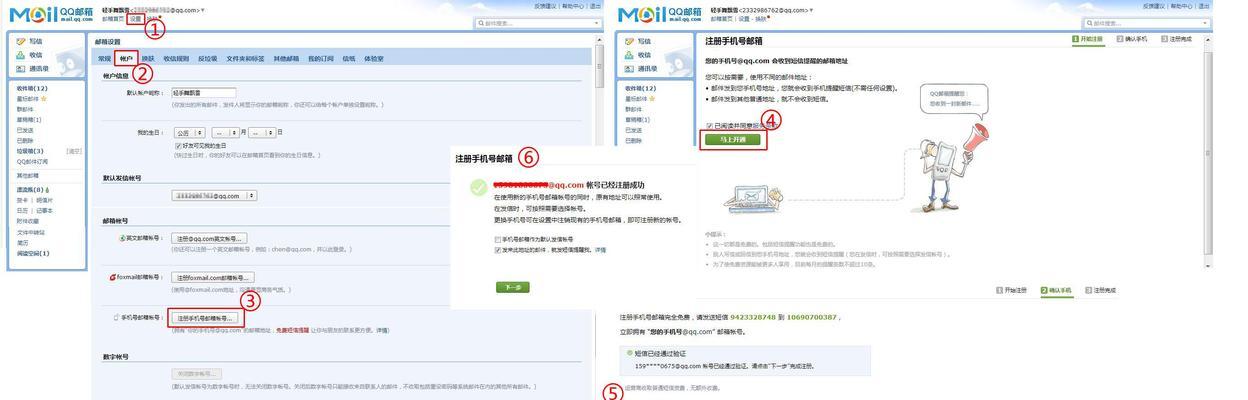
Task: Click the icon beside 英文邮箱帐号 label
Action: click(x=122, y=238)
